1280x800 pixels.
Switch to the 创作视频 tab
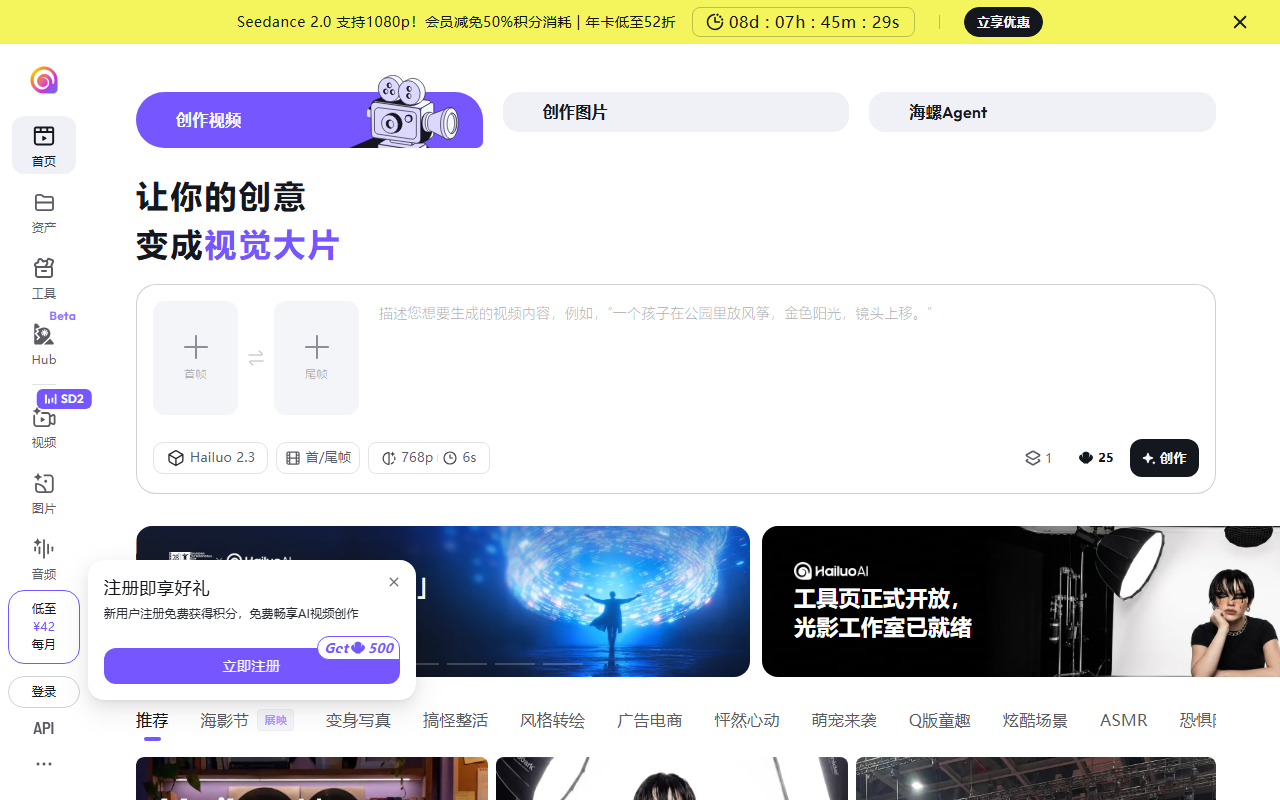309,120
